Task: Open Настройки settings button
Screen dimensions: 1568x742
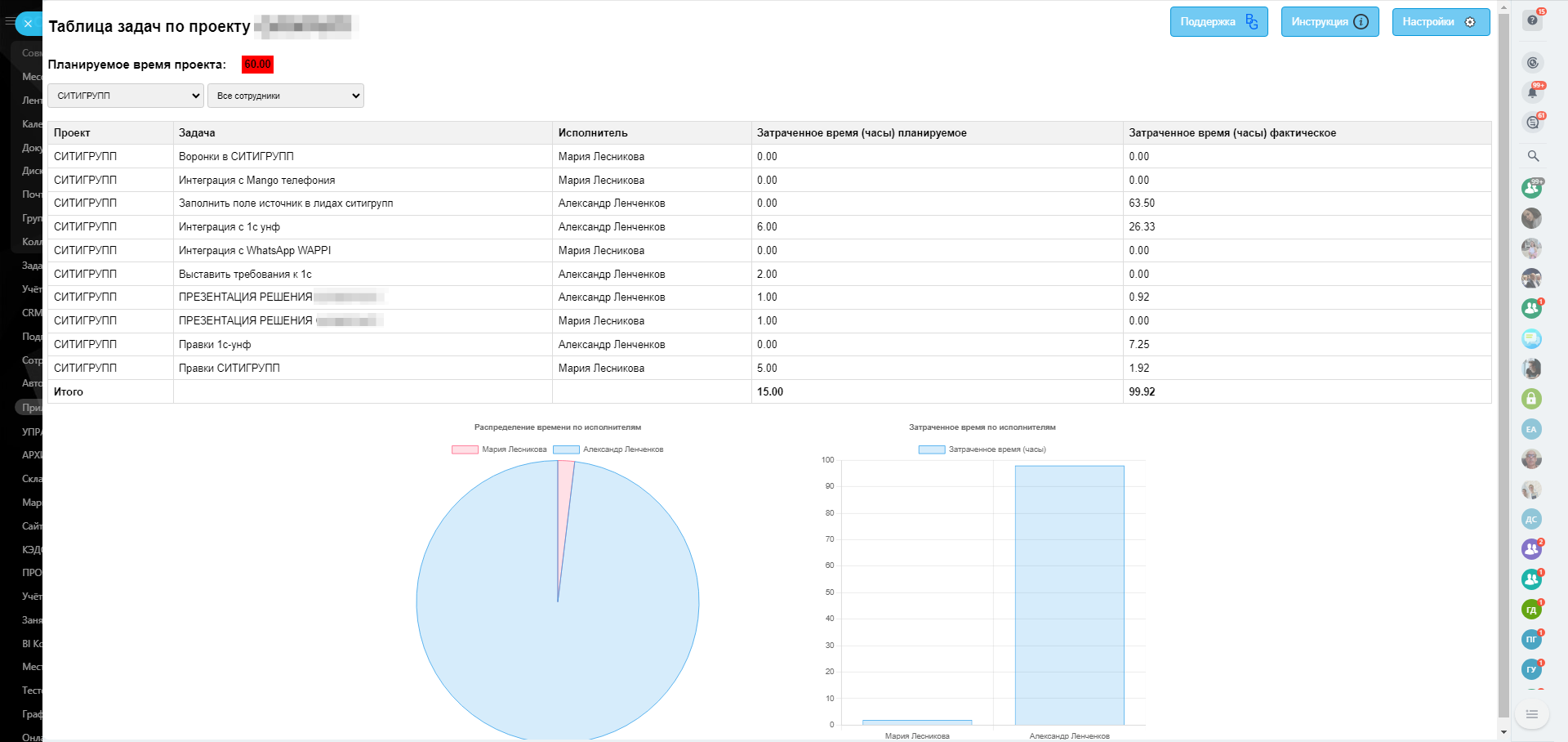Action: 1441,22
